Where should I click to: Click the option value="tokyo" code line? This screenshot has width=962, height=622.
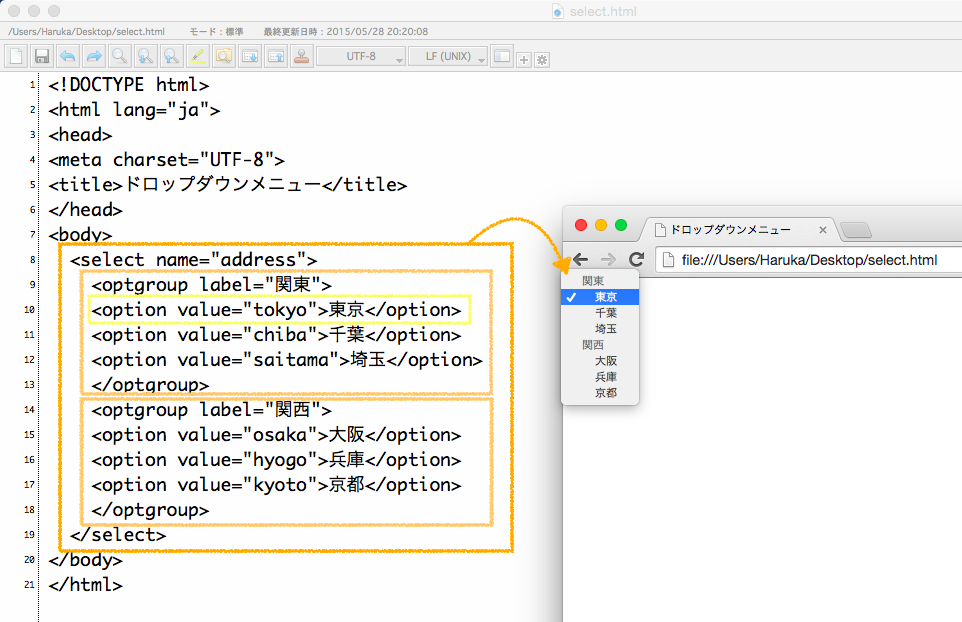pos(276,310)
